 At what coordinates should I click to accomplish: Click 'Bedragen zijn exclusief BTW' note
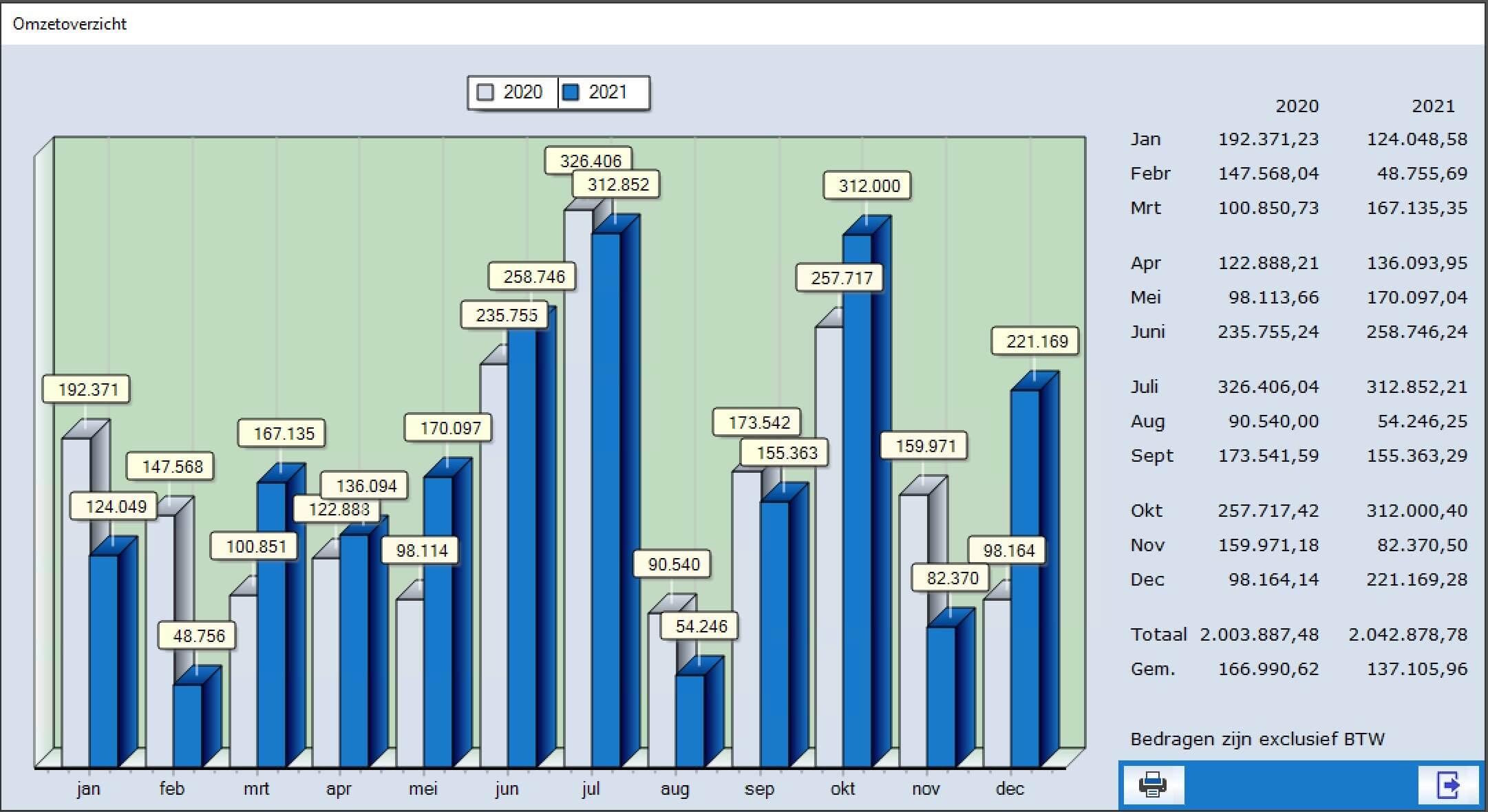[x=1257, y=739]
